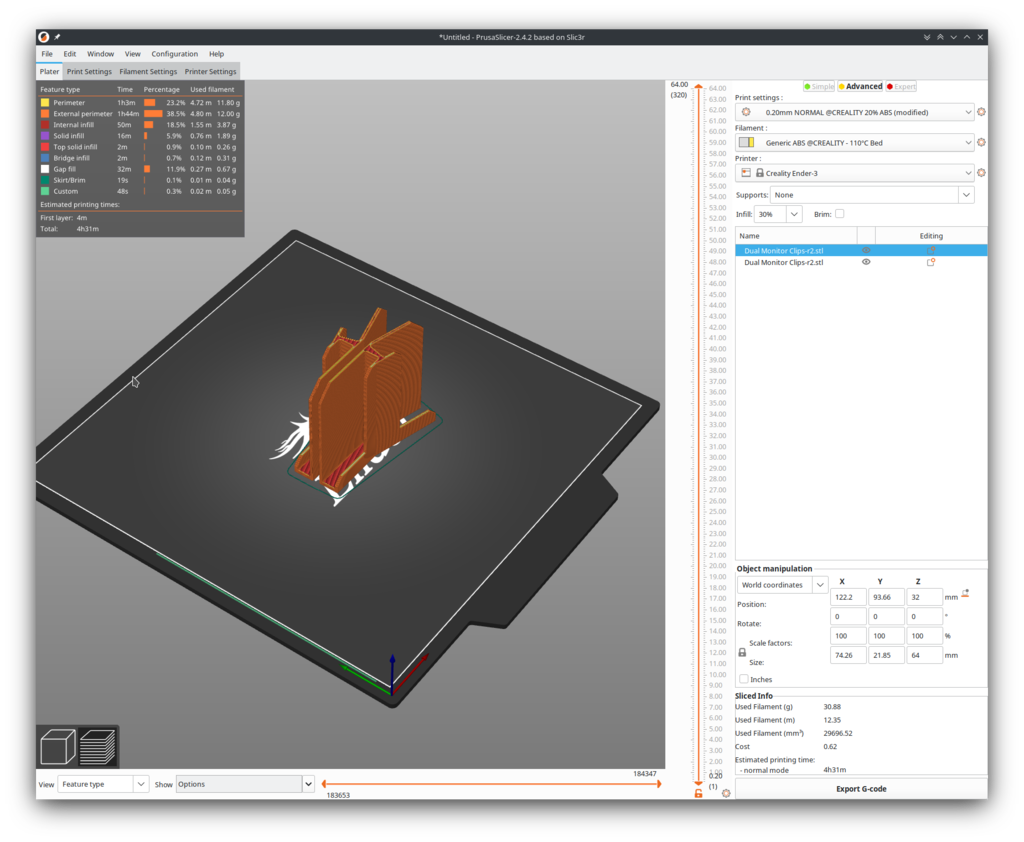This screenshot has height=842, width=1024.
Task: Open the Printer preset dropdown
Action: click(855, 173)
